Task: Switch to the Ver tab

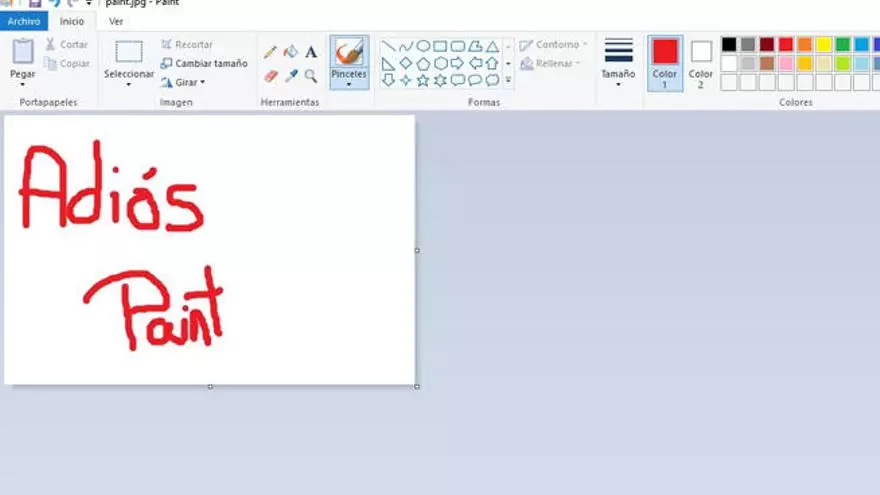Action: click(x=117, y=21)
